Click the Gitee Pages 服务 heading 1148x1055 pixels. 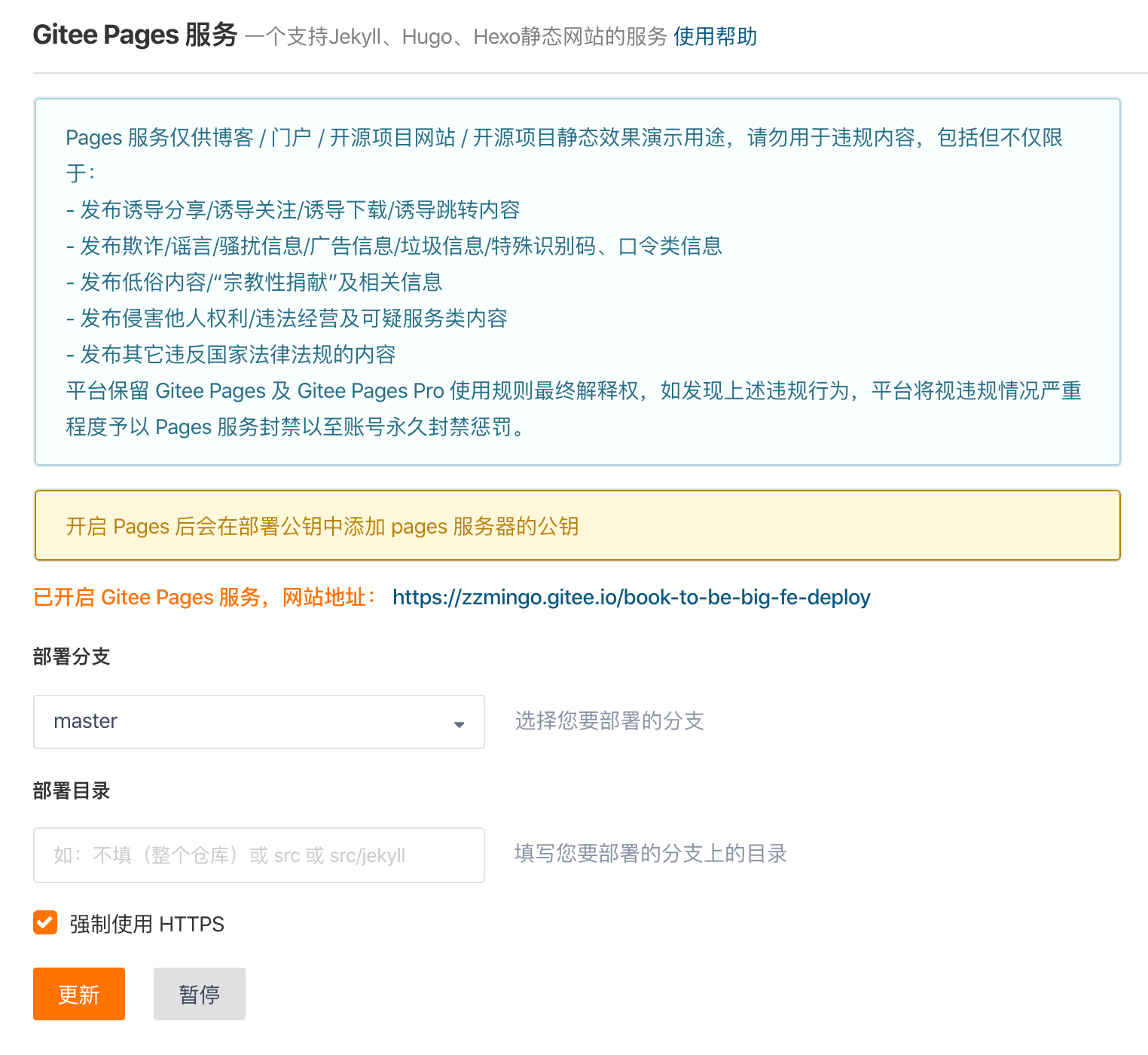coord(136,35)
